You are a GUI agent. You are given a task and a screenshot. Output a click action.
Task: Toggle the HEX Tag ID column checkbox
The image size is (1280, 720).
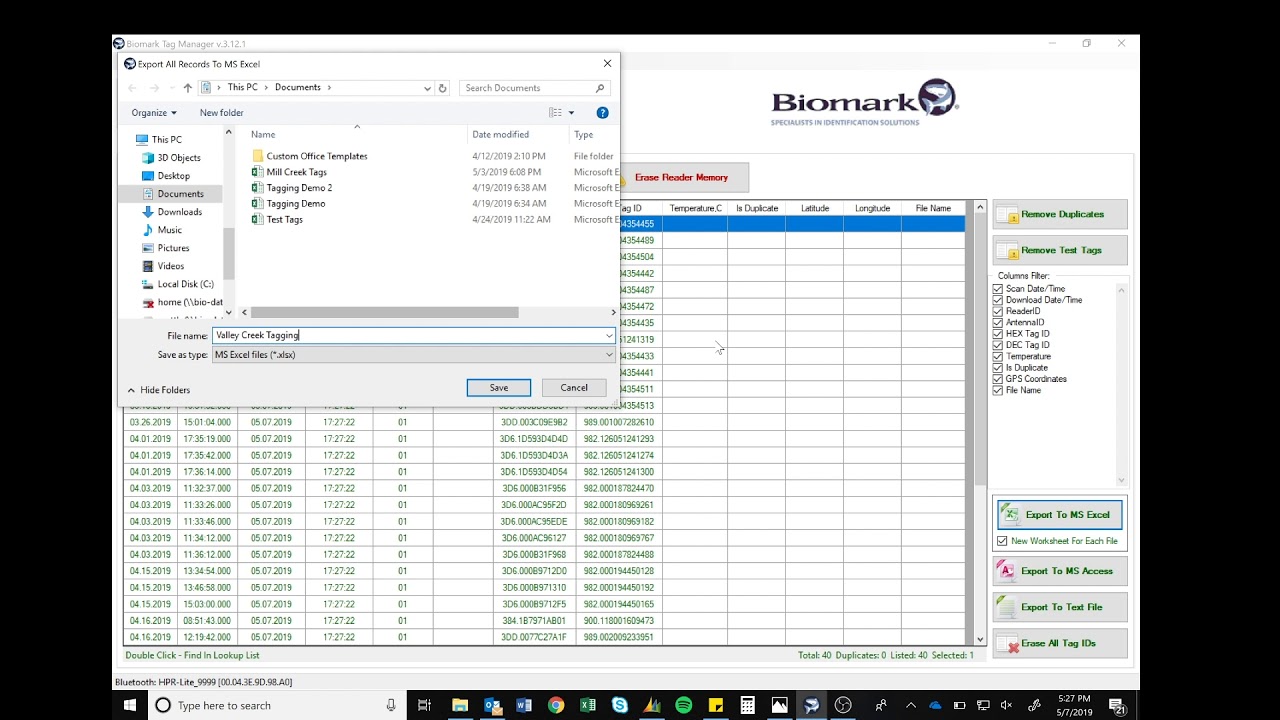coord(998,334)
